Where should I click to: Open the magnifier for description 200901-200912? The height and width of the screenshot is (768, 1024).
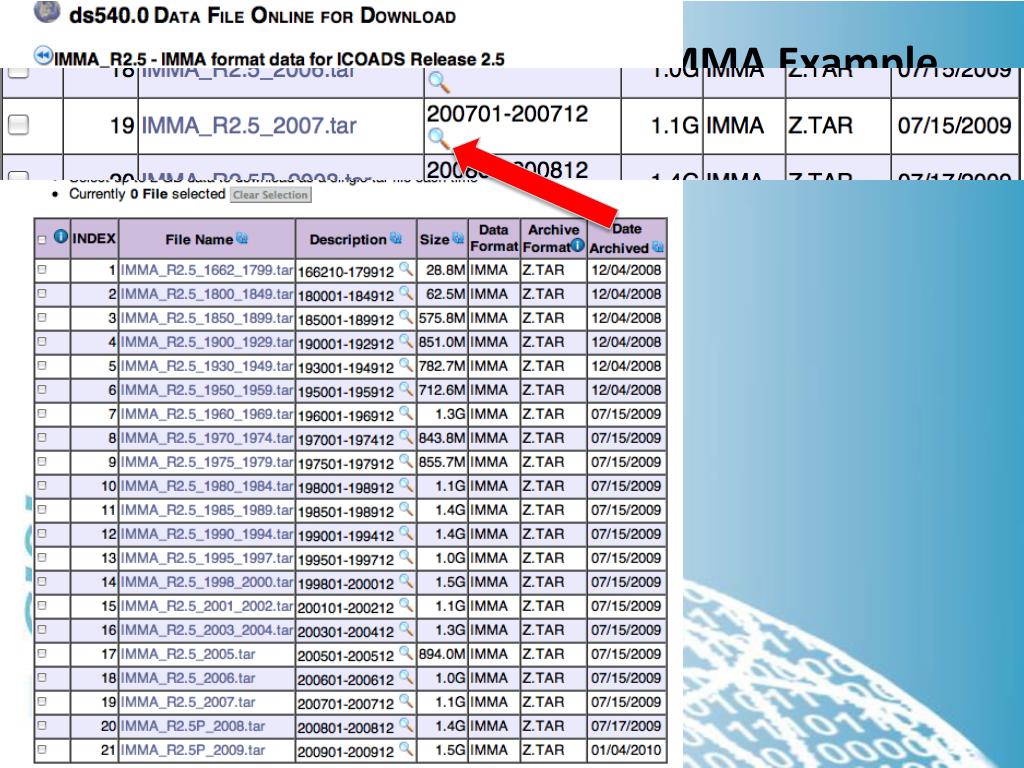pyautogui.click(x=406, y=748)
